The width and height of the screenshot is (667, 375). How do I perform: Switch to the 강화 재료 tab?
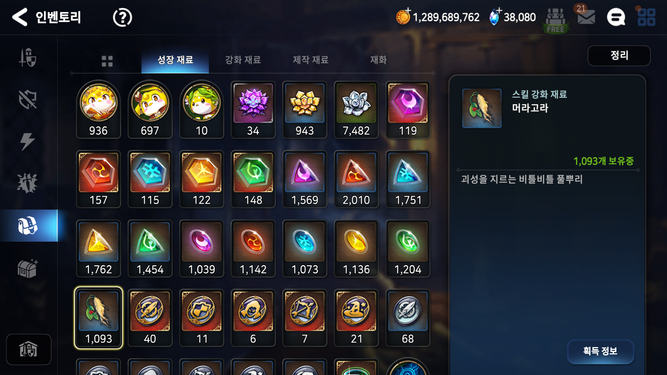tap(243, 60)
